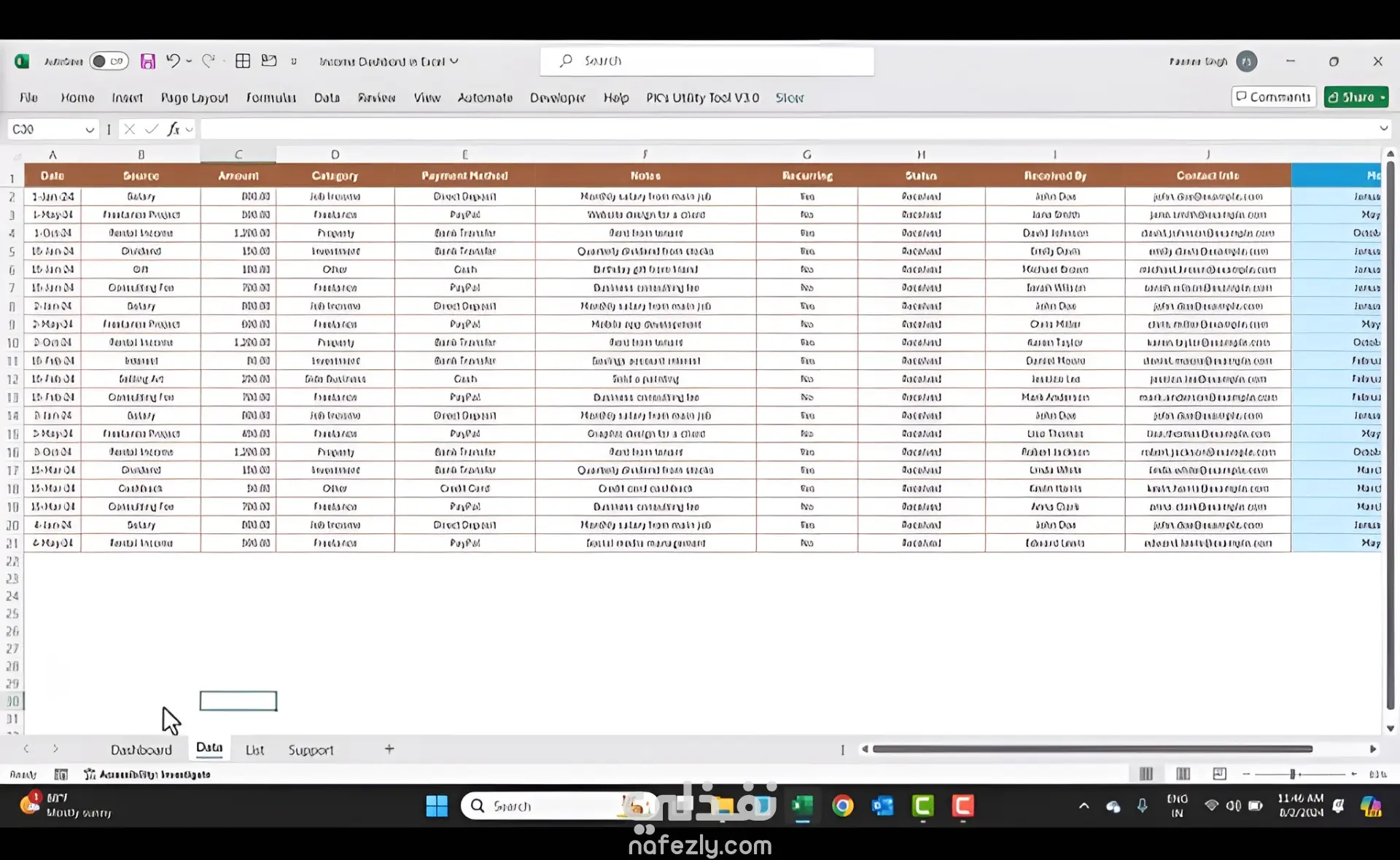This screenshot has height=860, width=1400.
Task: Open the Formulas ribbon tab
Action: (271, 98)
